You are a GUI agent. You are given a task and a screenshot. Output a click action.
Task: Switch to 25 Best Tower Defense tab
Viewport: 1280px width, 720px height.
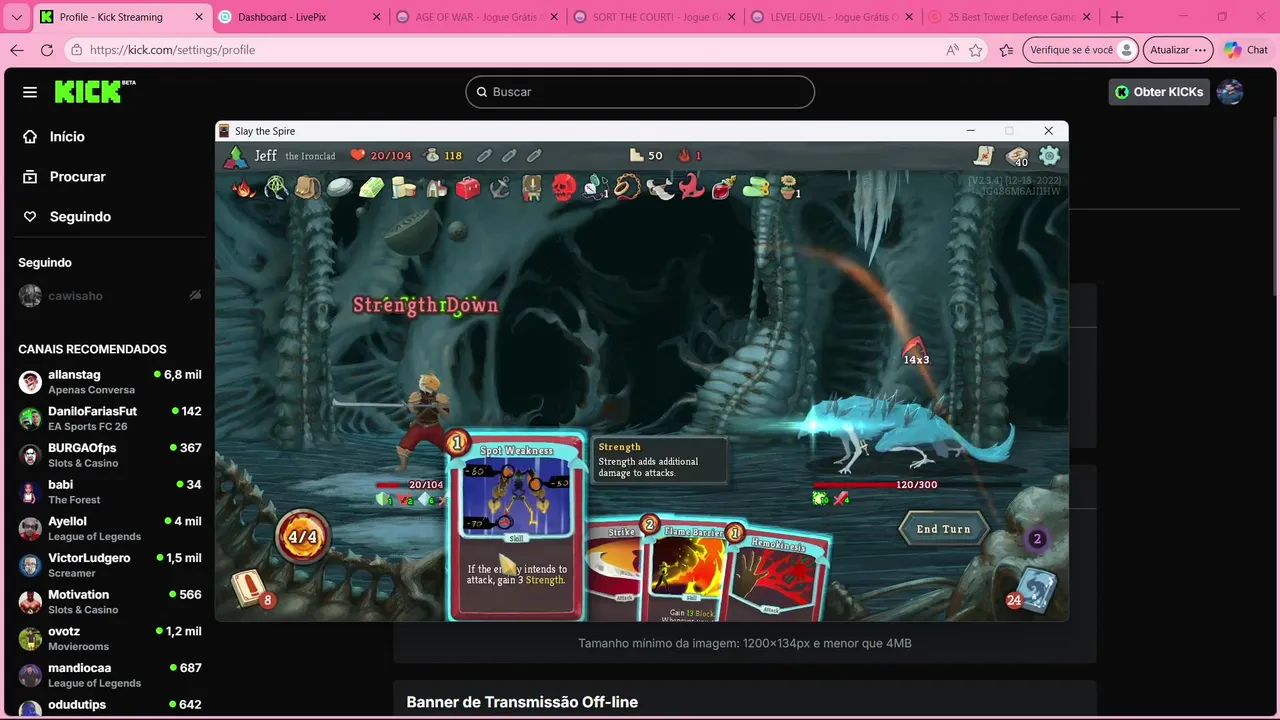[1009, 17]
